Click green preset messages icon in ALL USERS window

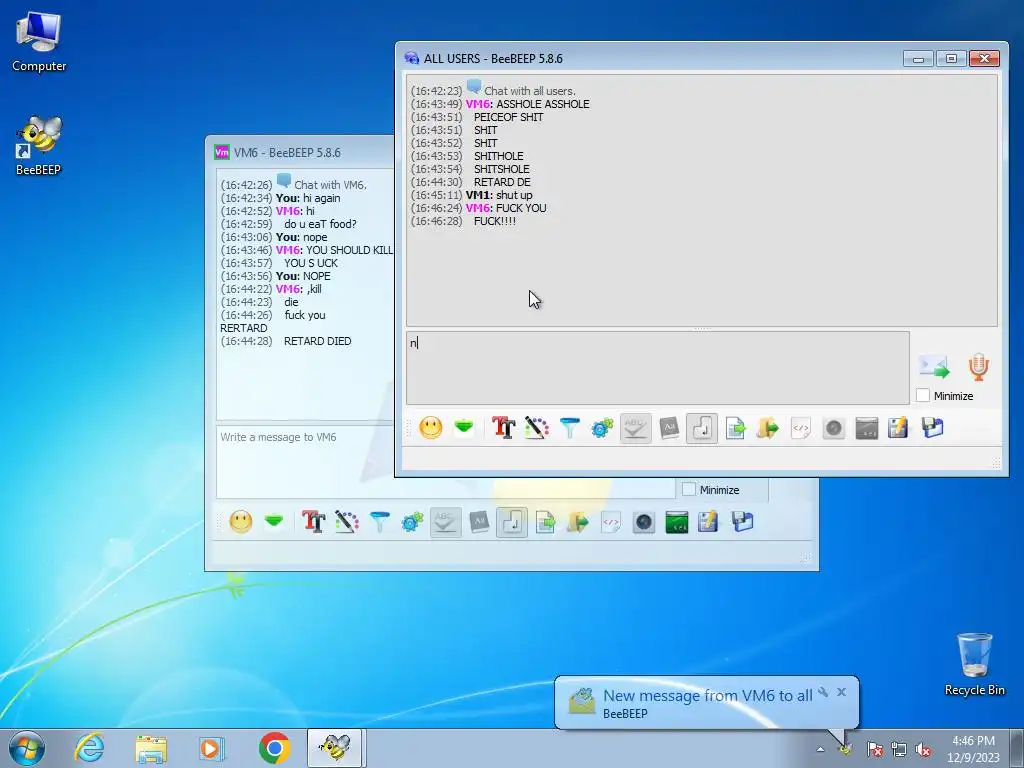pos(464,428)
